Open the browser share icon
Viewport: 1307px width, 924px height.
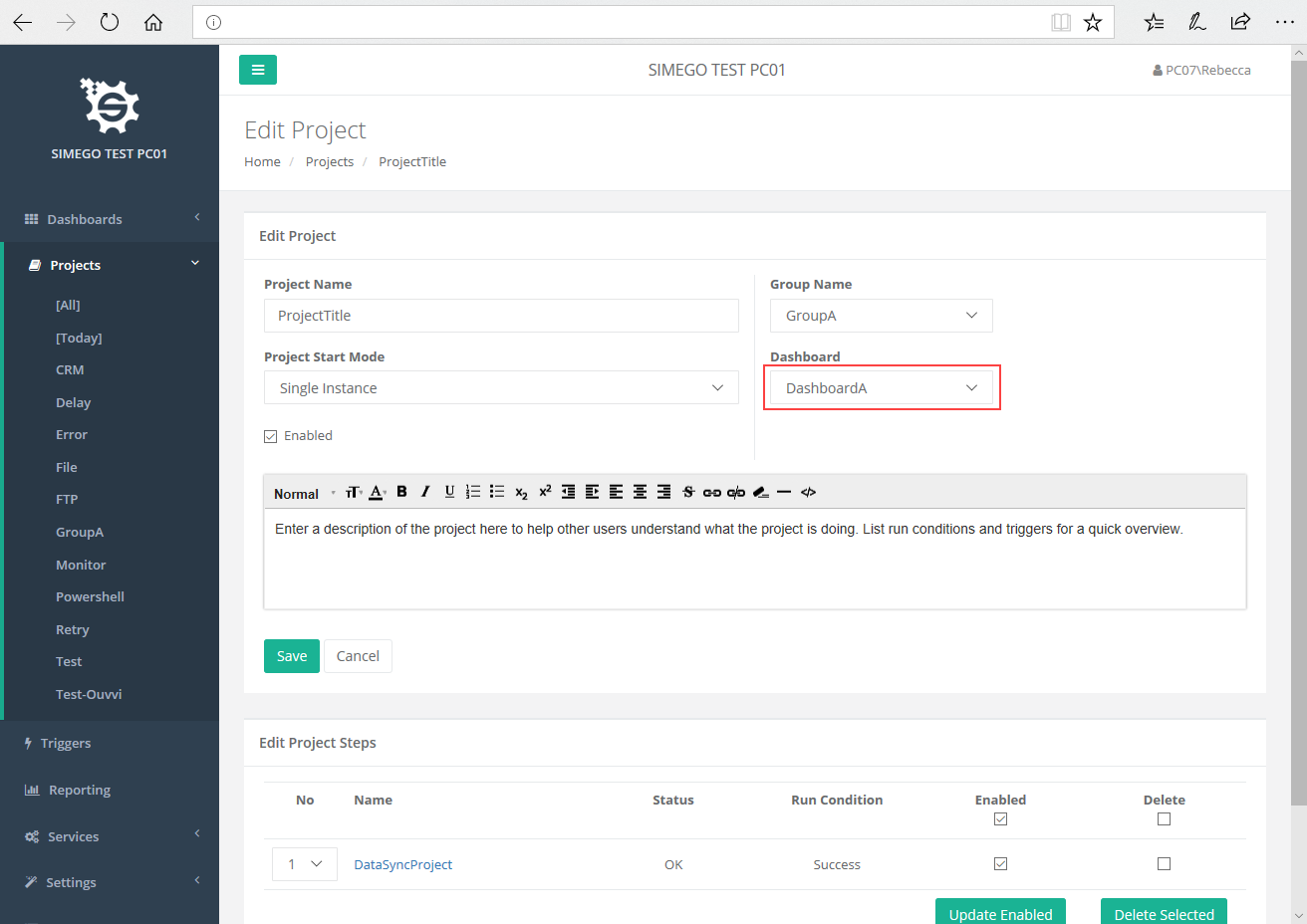click(x=1240, y=22)
